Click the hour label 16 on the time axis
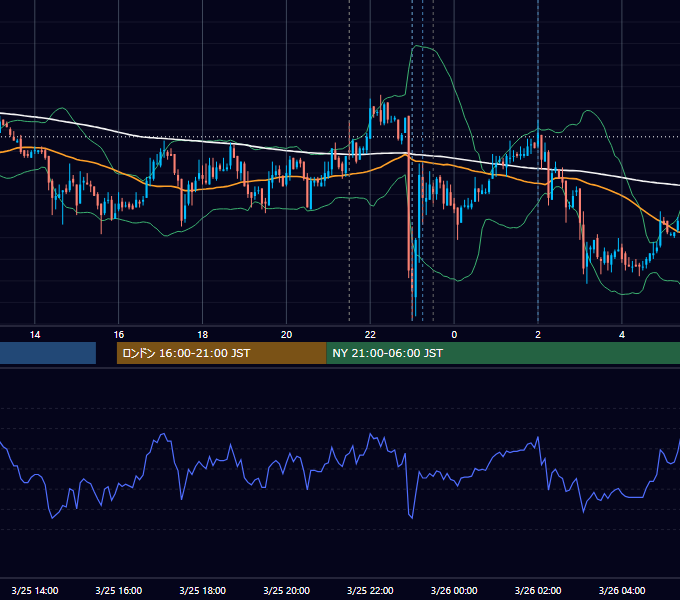The image size is (680, 600). coord(118,335)
